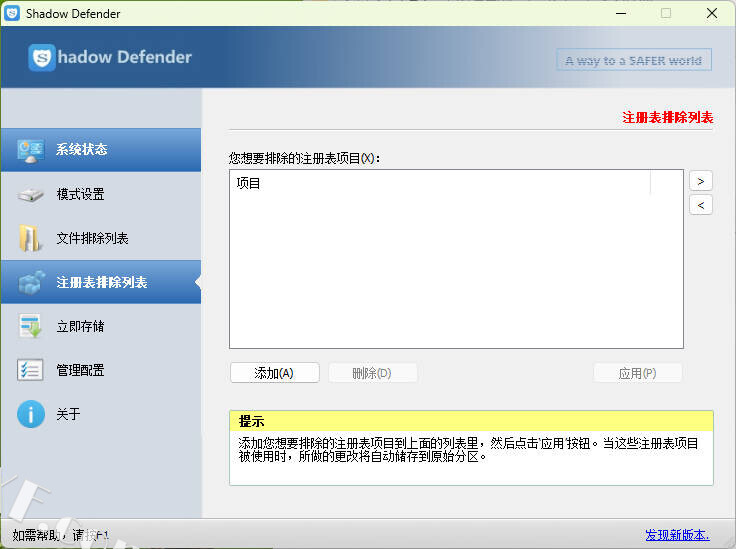Click the 'A way to a SAFER world' banner
Image resolution: width=736 pixels, height=549 pixels.
click(634, 60)
